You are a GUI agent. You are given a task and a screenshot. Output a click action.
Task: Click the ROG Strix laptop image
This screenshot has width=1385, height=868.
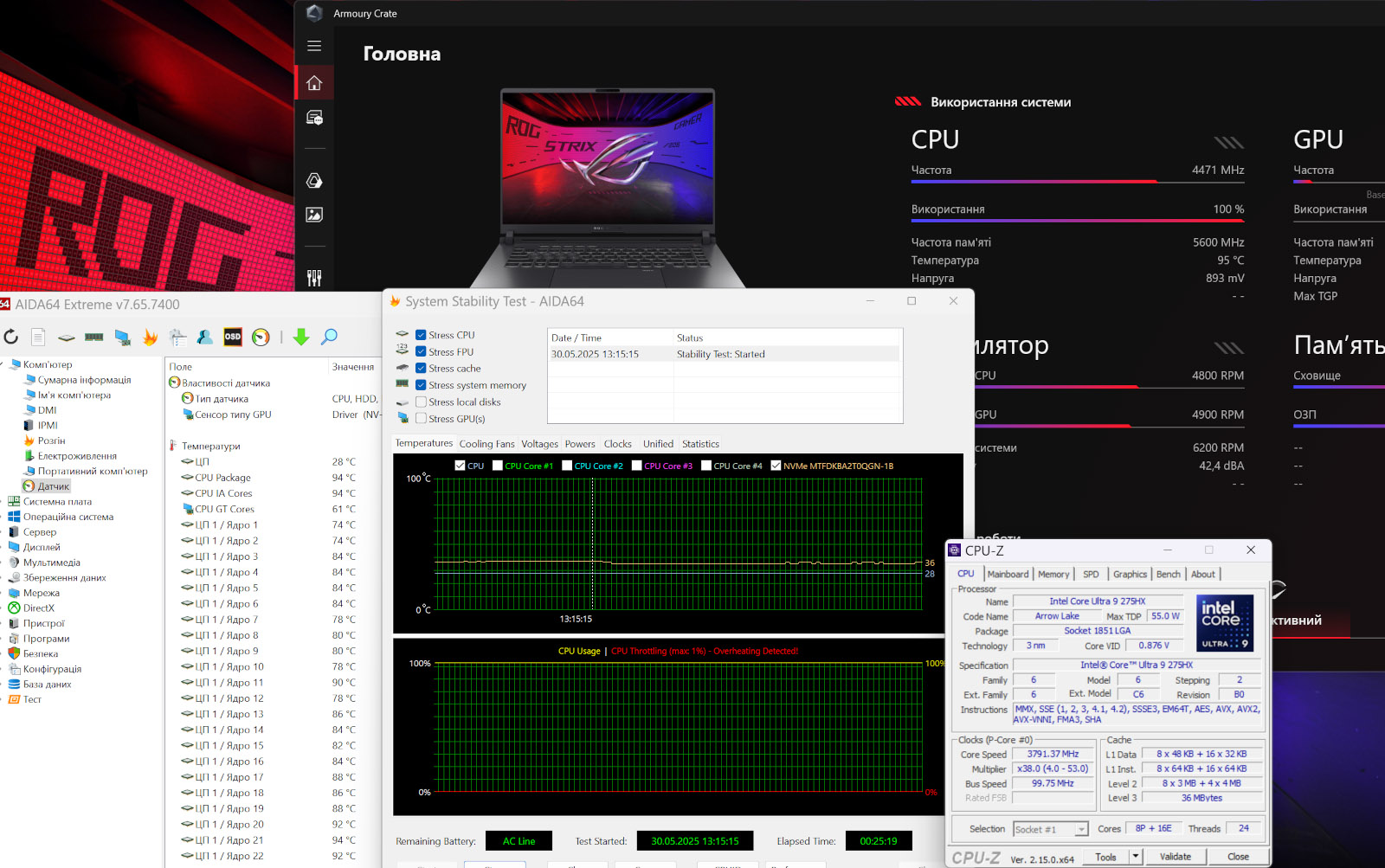click(608, 188)
